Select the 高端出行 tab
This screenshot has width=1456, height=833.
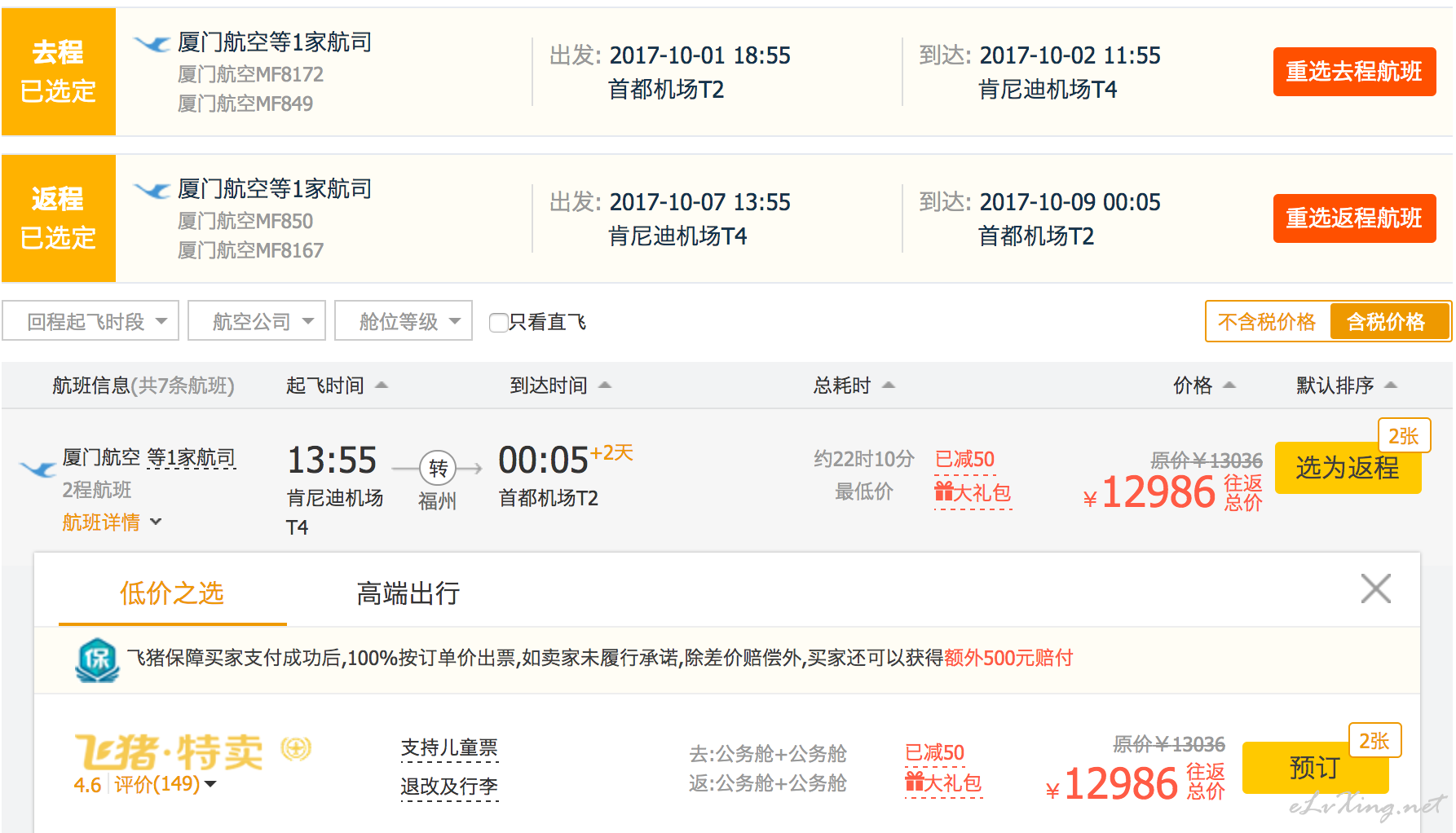408,593
